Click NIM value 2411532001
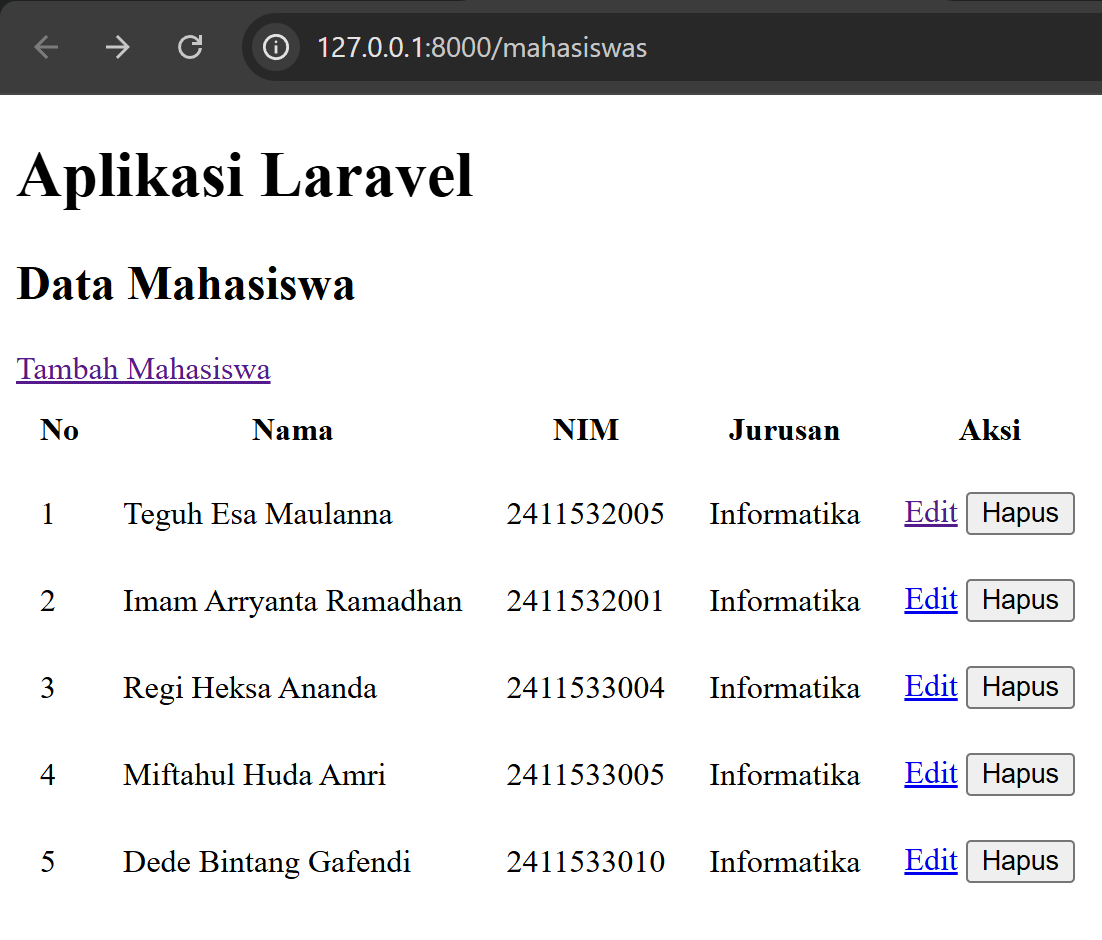The height and width of the screenshot is (940, 1102). click(585, 601)
